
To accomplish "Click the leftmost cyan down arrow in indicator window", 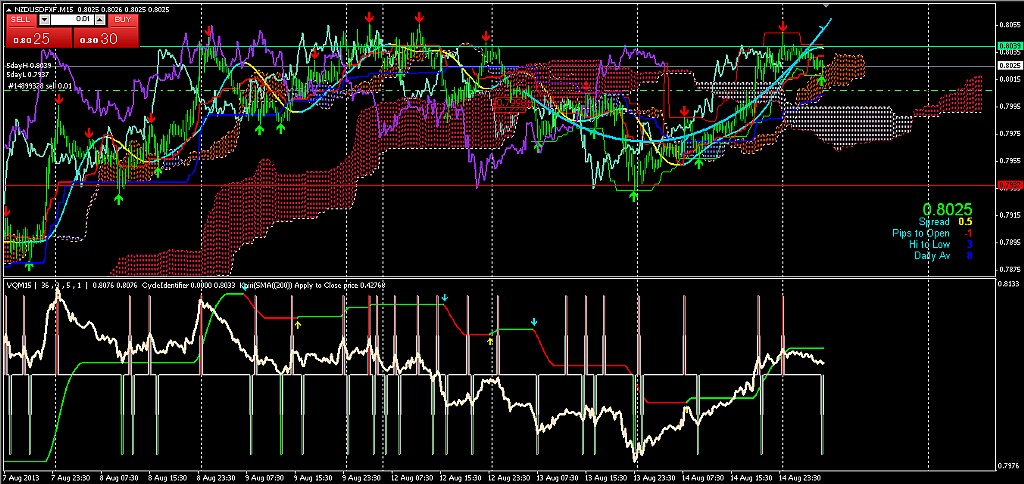I will [x=444, y=298].
